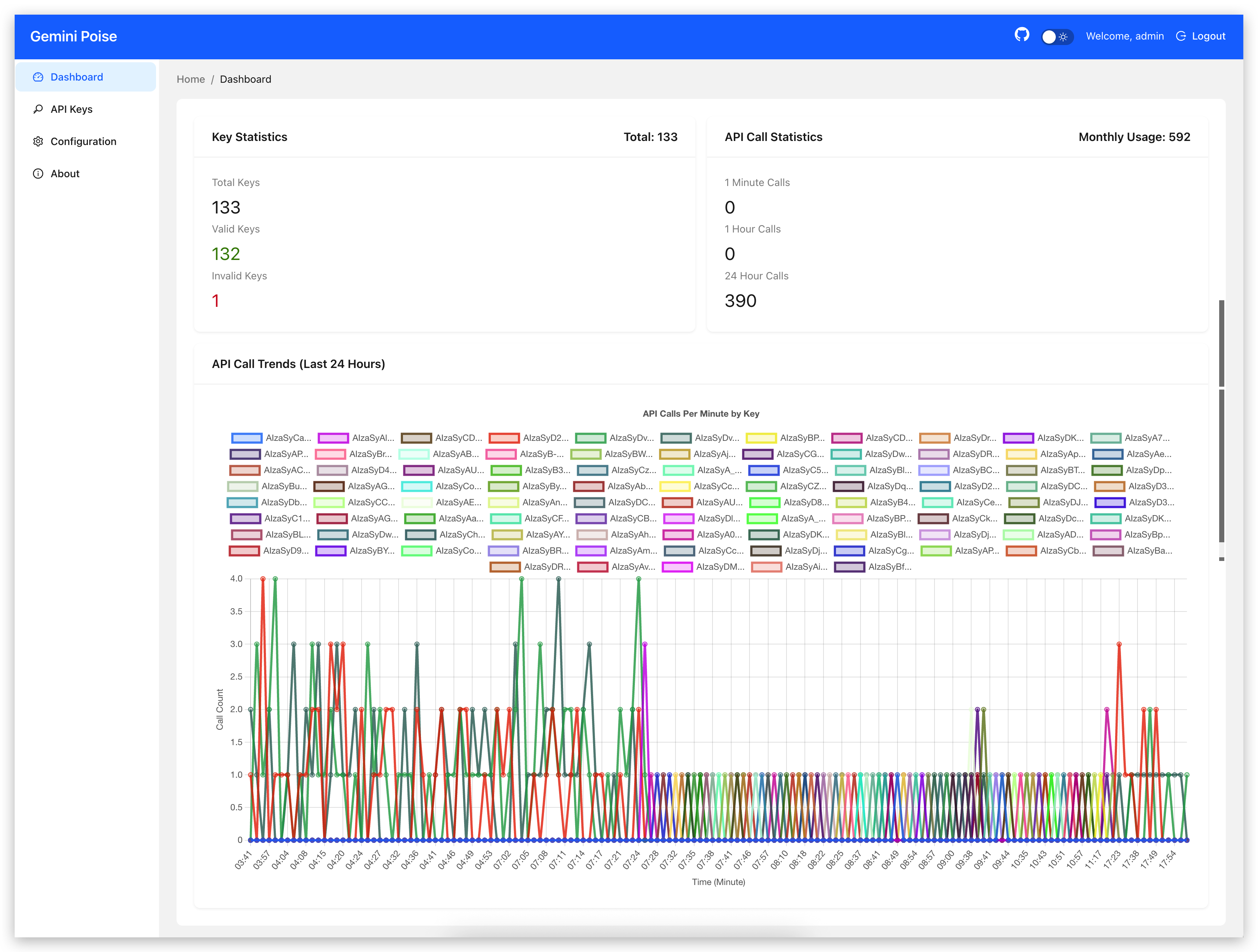Click the AIzaSyB4... legend entry
This screenshot has width=1258, height=952.
pyautogui.click(x=876, y=502)
